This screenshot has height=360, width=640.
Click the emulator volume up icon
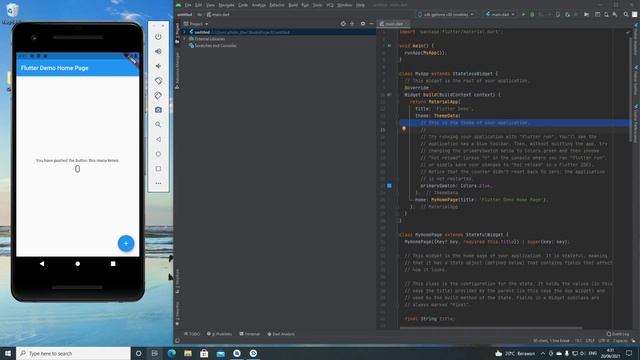(158, 51)
